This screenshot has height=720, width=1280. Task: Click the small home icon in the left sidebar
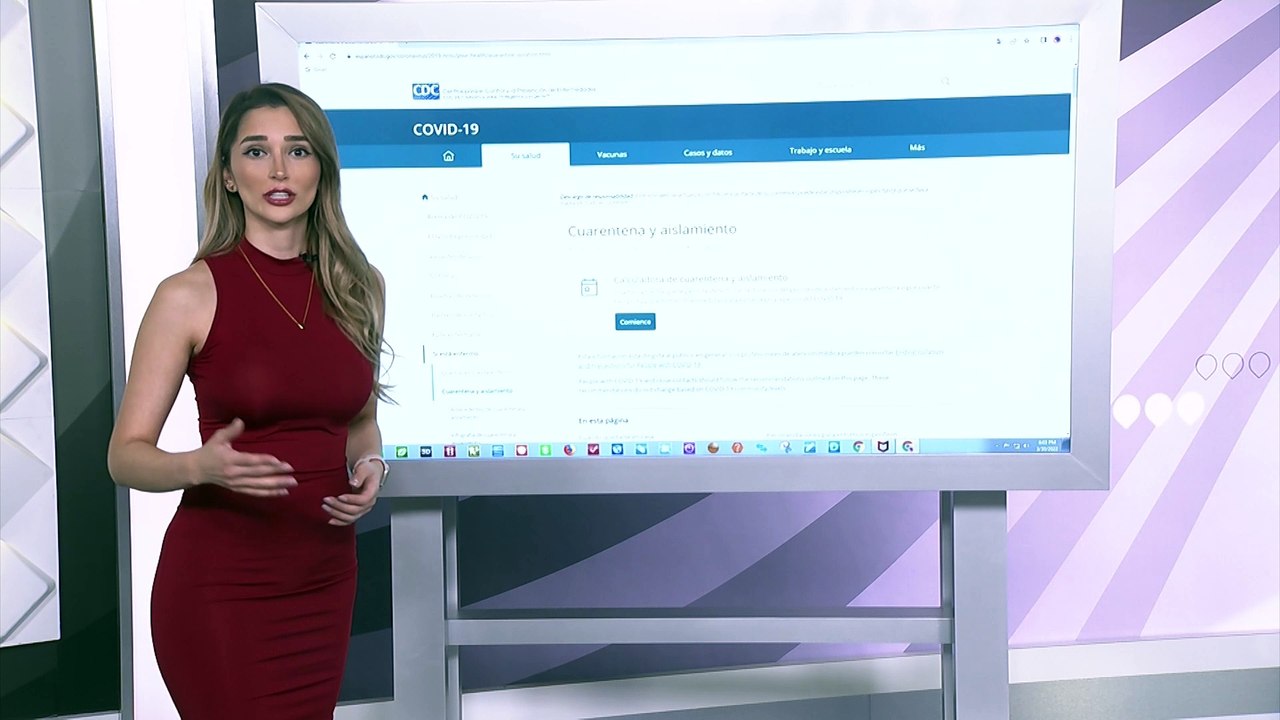click(425, 197)
